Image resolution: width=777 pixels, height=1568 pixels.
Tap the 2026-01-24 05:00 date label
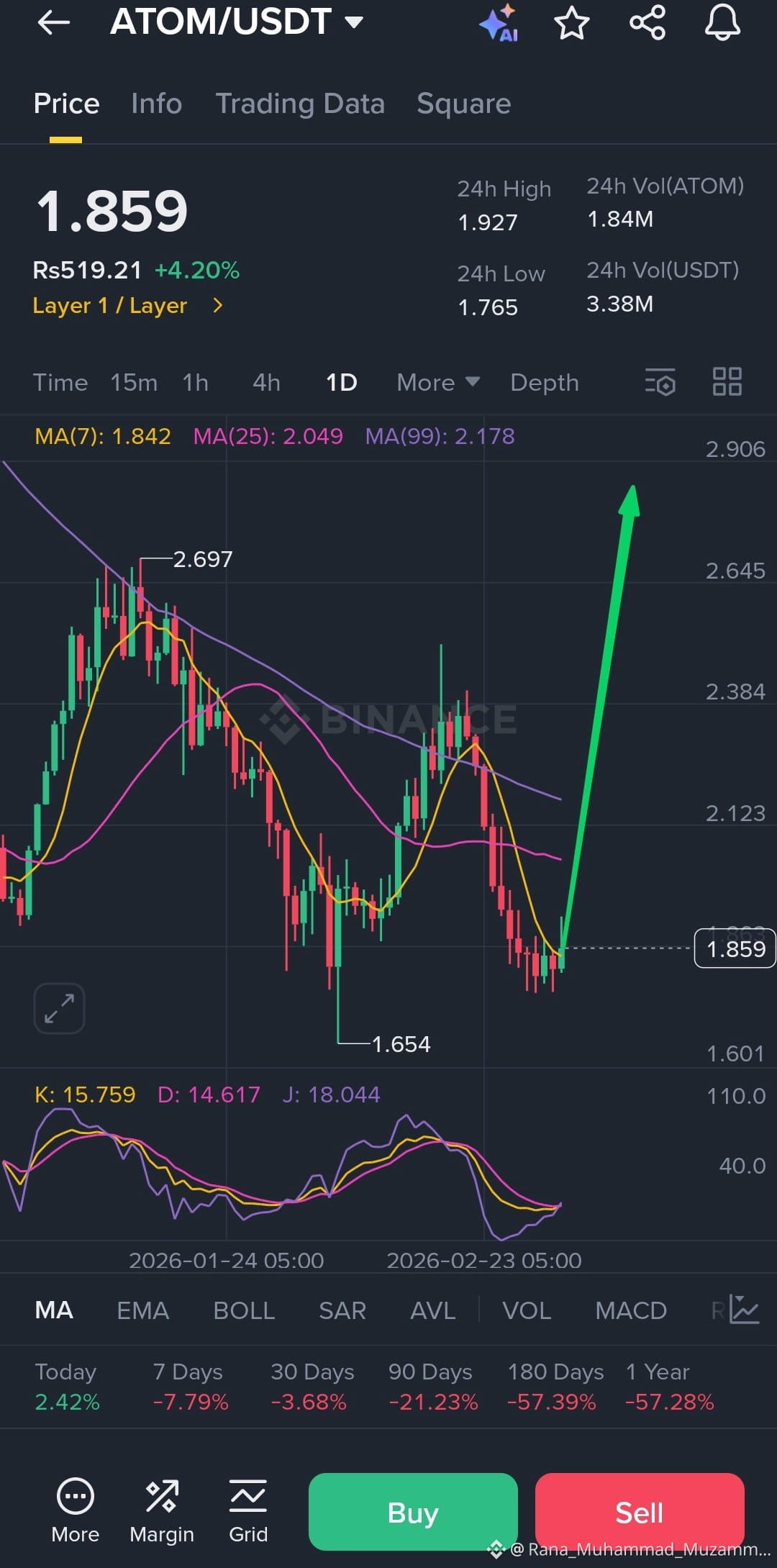pos(226,1261)
